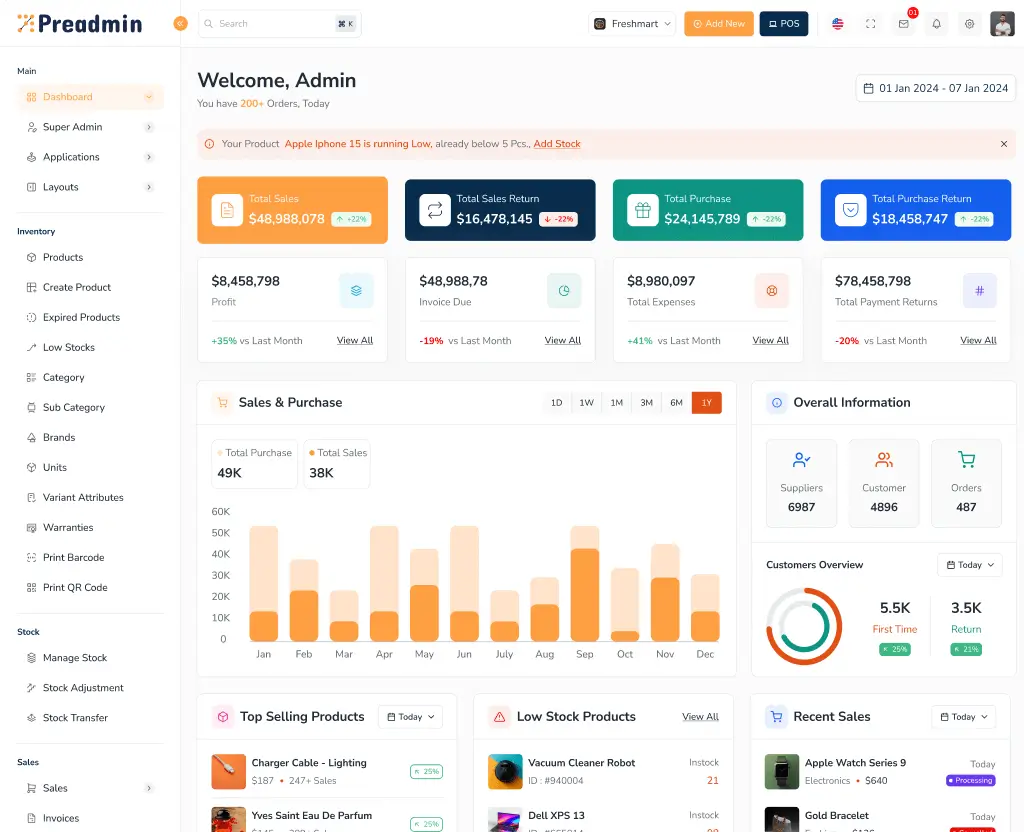This screenshot has height=832, width=1024.
Task: Click the notifications bell icon
Action: pos(936,23)
